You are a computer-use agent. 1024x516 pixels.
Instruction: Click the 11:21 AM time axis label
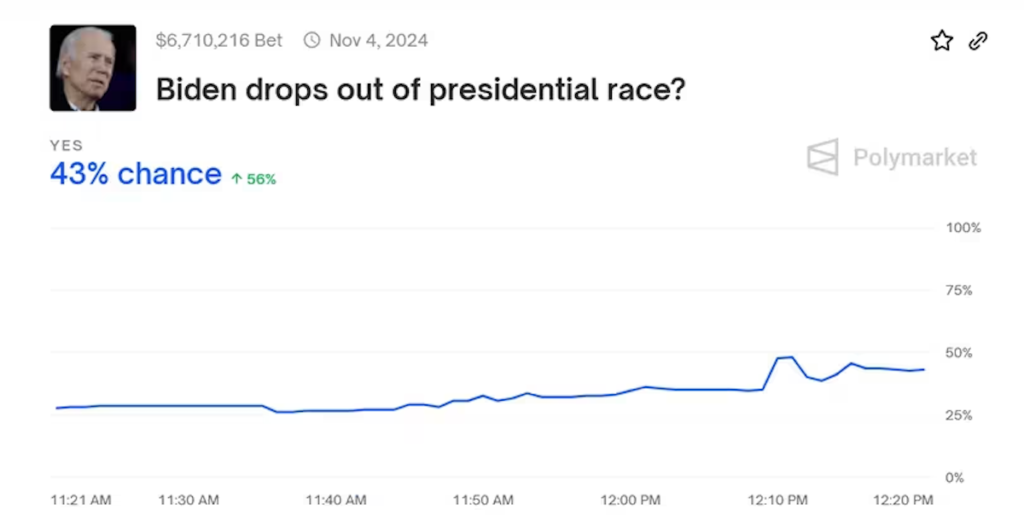click(x=81, y=499)
